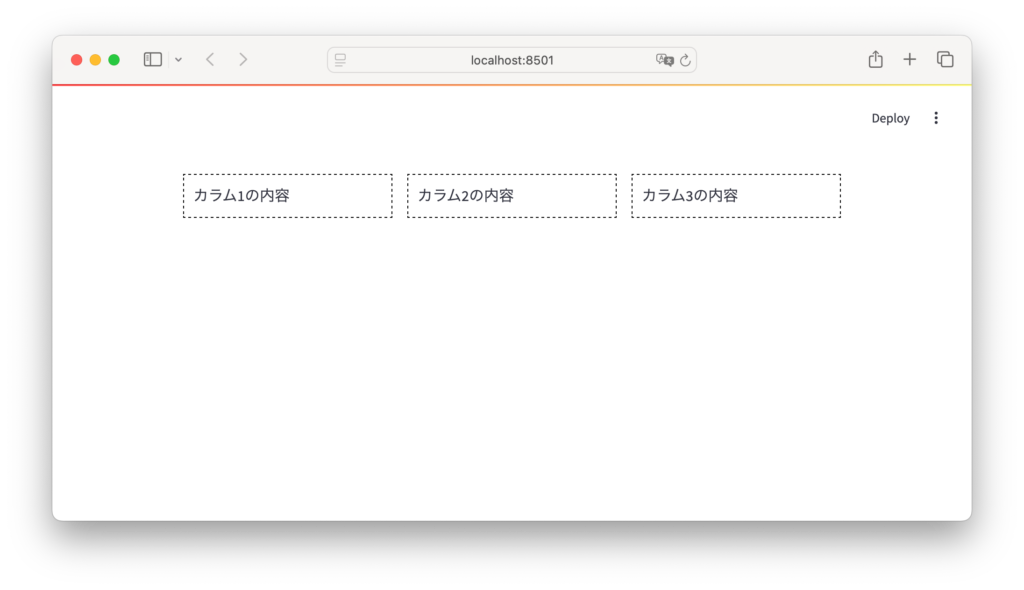Open the Streamlit three-dot main menu
Screen dimensions: 1024x590
936,118
